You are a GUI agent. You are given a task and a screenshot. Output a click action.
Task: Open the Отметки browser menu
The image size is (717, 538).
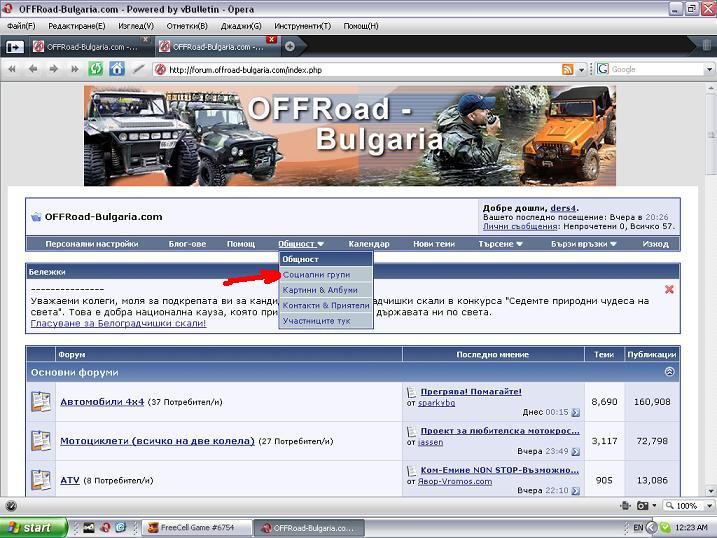(188, 25)
